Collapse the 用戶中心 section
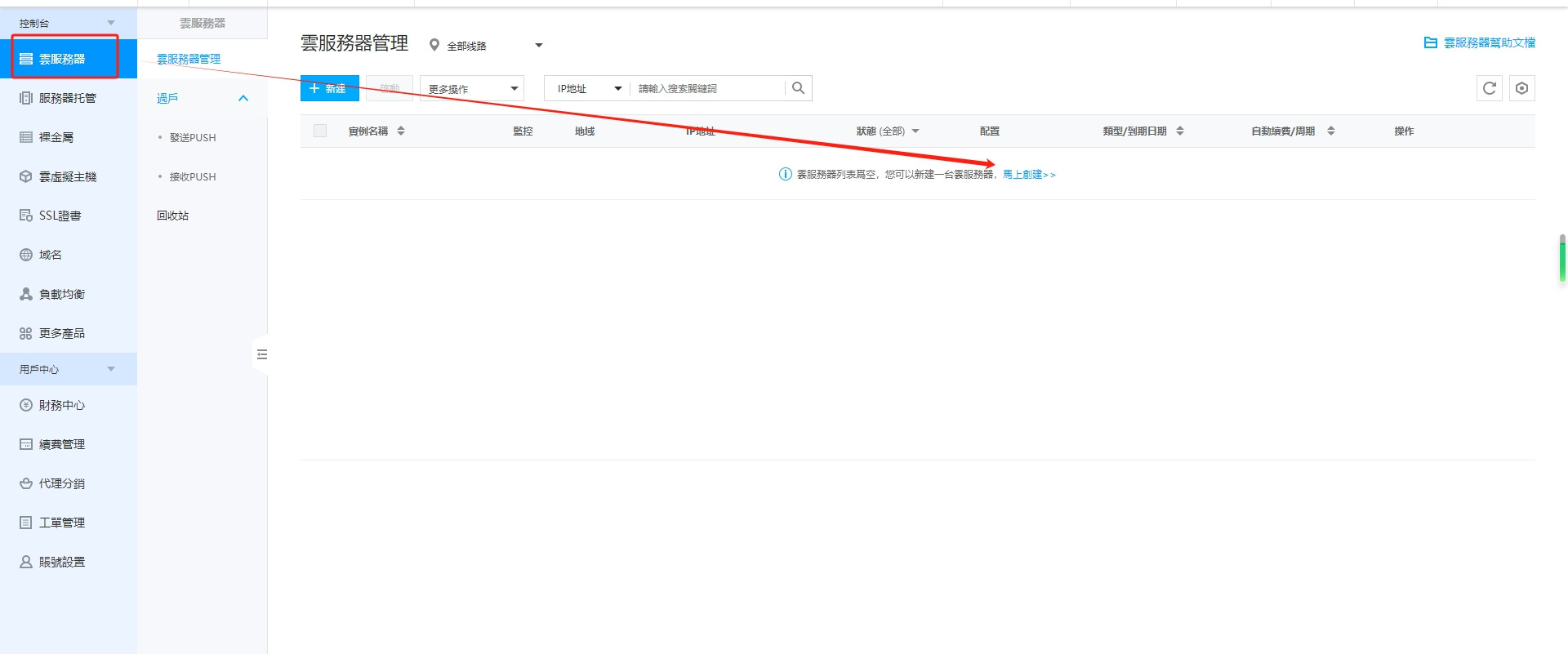Viewport: 1568px width, 654px height. [111, 369]
